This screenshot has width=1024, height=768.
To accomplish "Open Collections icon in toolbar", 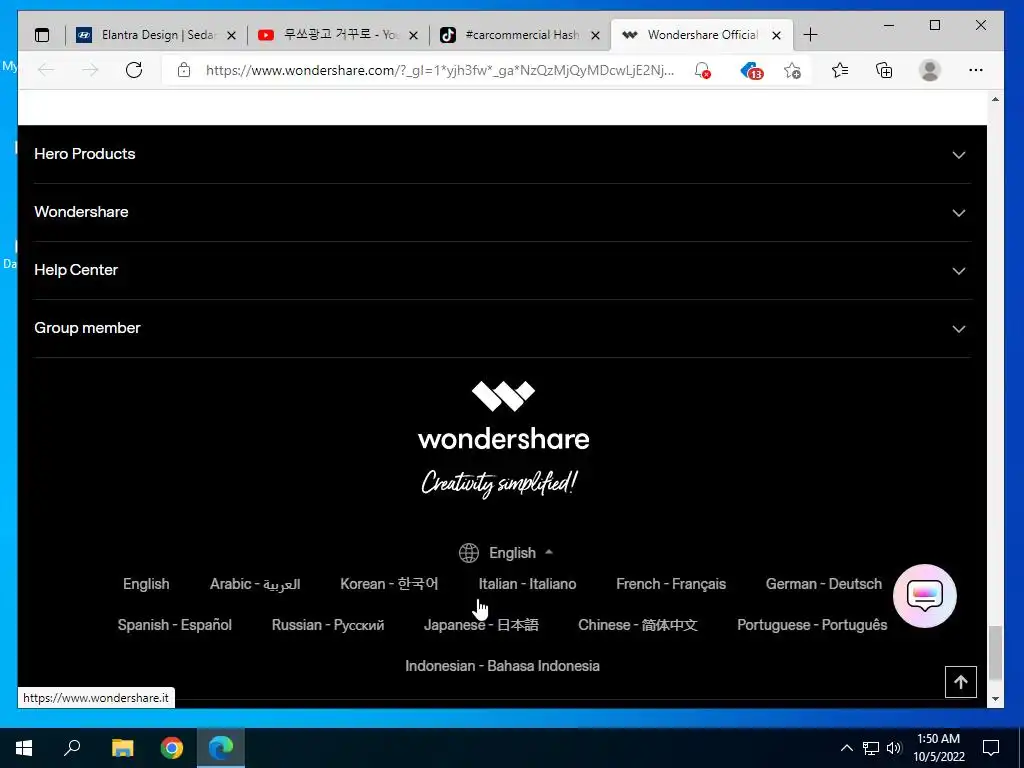I will point(884,70).
